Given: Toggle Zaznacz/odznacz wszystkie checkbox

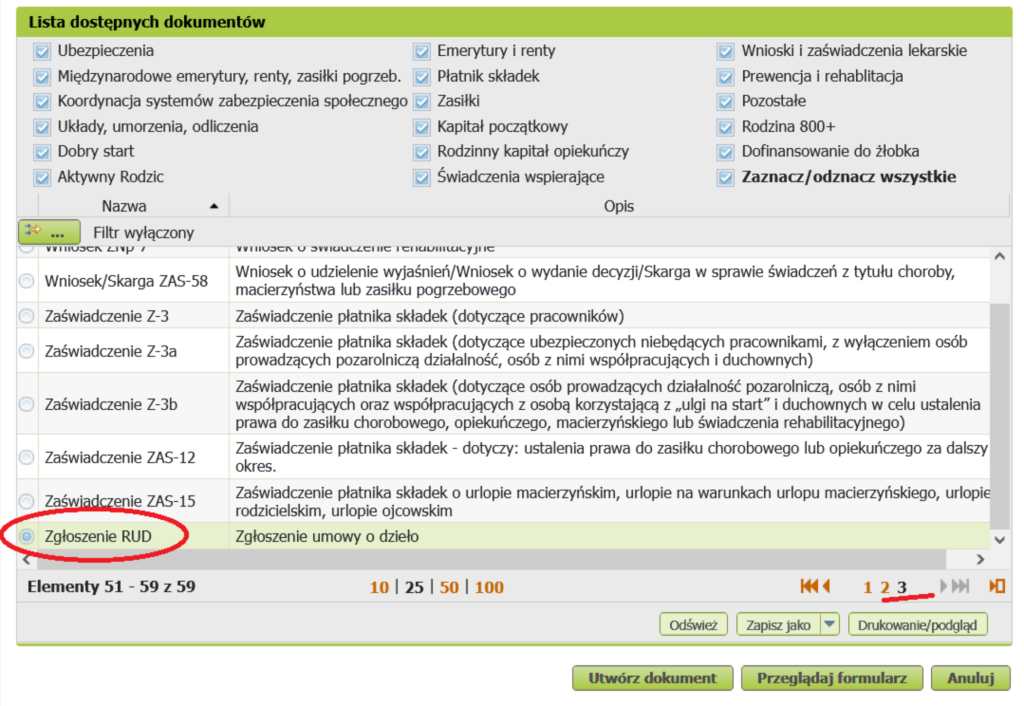Looking at the screenshot, I should click(x=725, y=178).
